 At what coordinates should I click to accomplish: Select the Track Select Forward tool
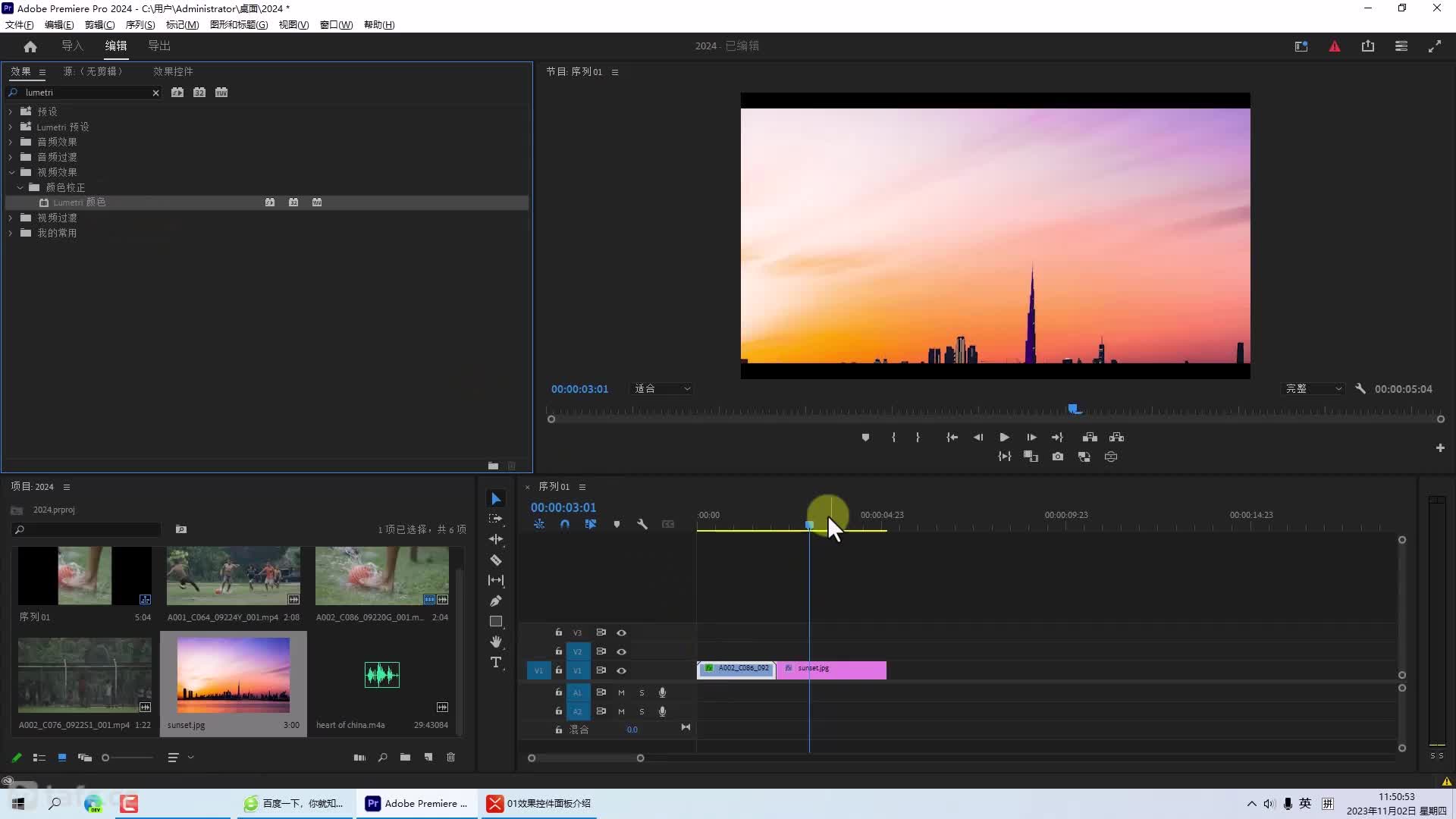coord(496,519)
